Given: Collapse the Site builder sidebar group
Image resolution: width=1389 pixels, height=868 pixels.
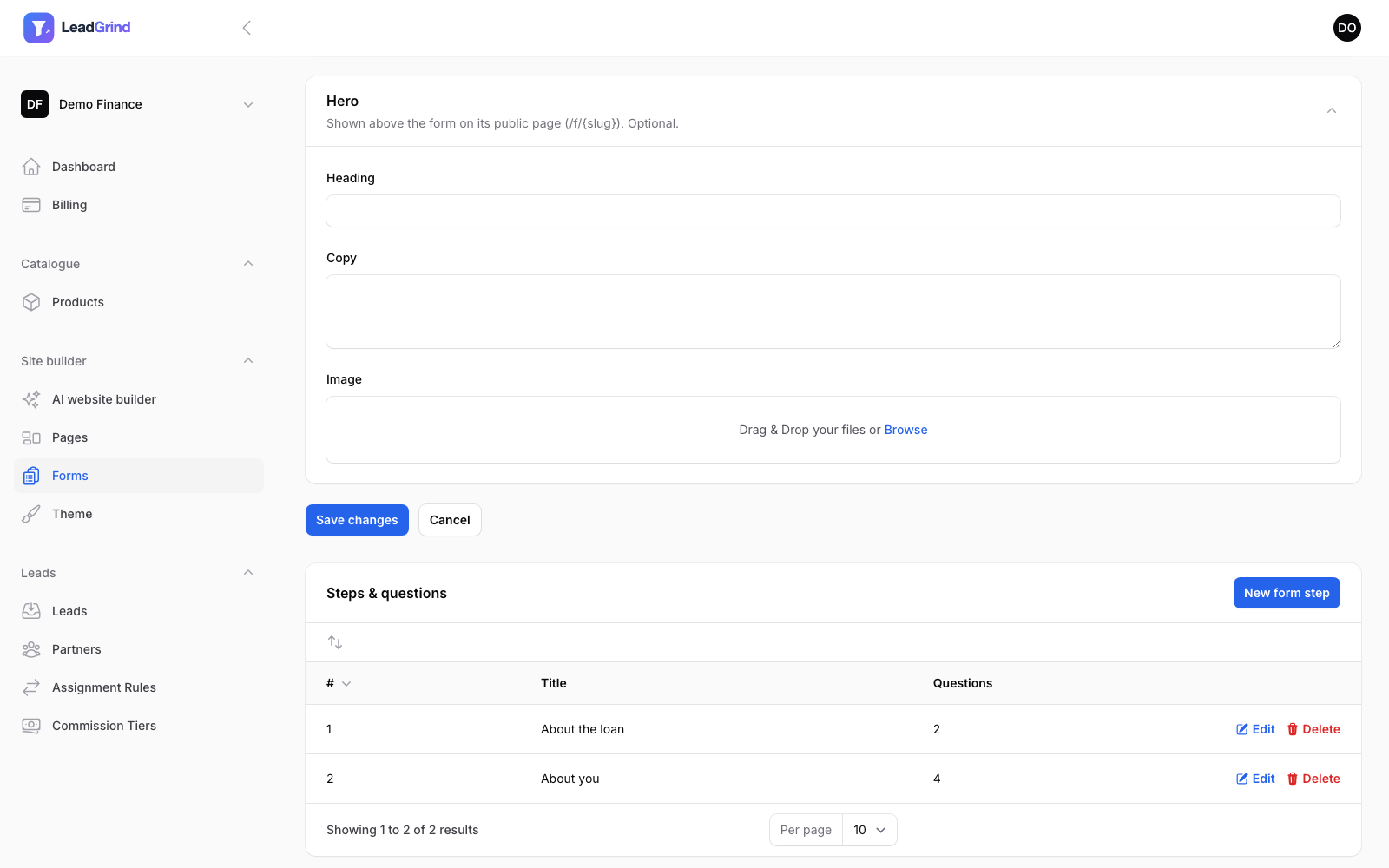Looking at the screenshot, I should 248,361.
